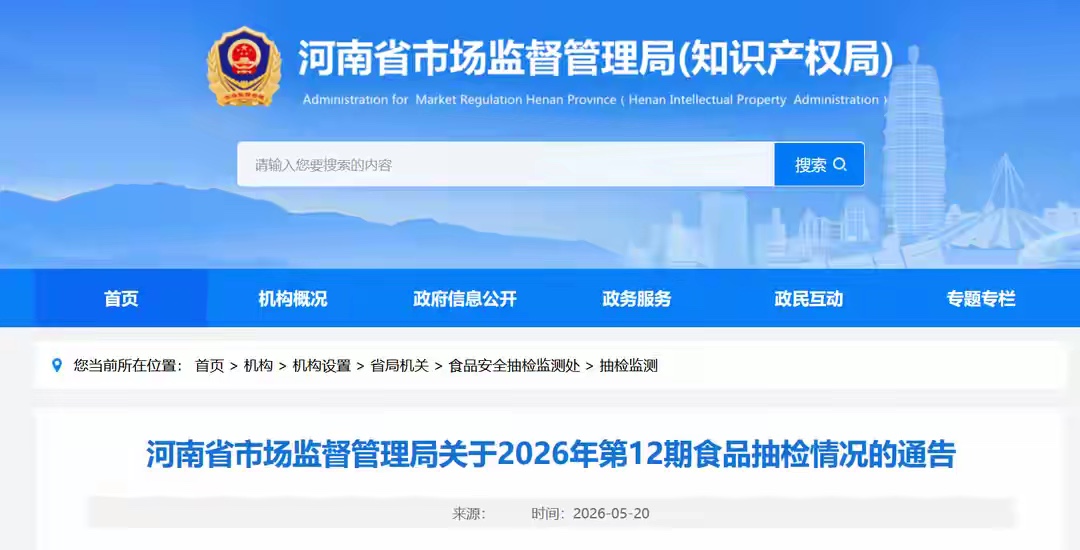The height and width of the screenshot is (550, 1080).
Task: Open the 首页 navigation tab
Action: 121,298
